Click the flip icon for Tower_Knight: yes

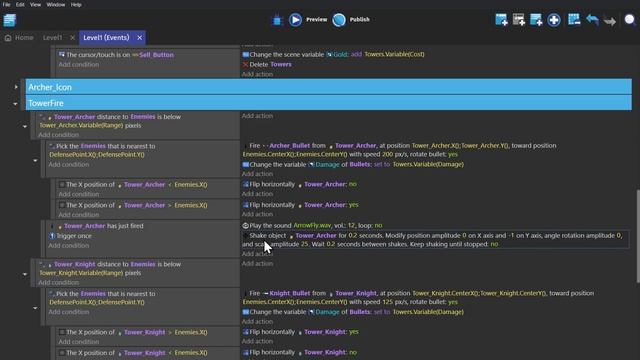coord(246,332)
